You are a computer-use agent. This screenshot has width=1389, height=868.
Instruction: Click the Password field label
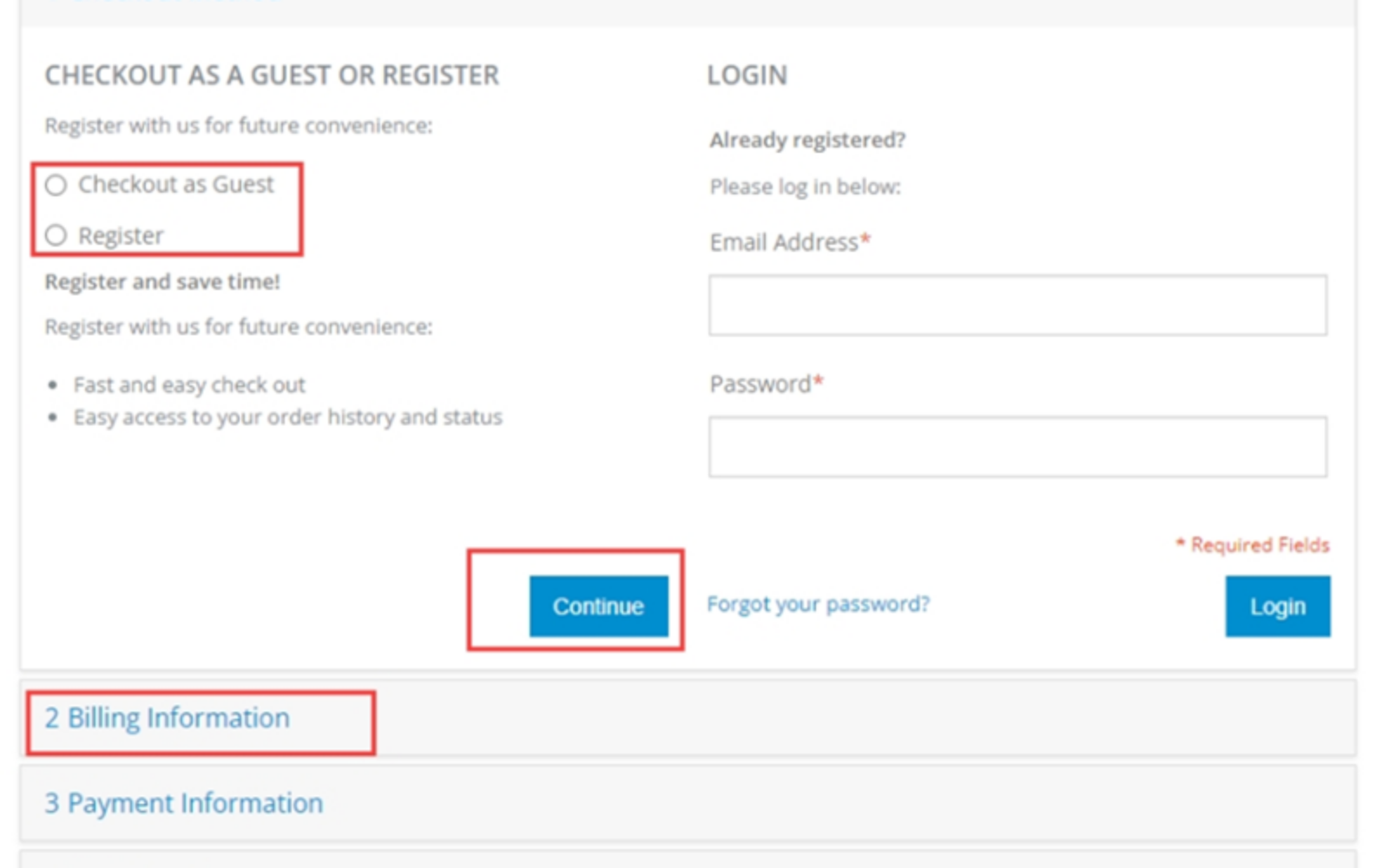click(x=760, y=384)
